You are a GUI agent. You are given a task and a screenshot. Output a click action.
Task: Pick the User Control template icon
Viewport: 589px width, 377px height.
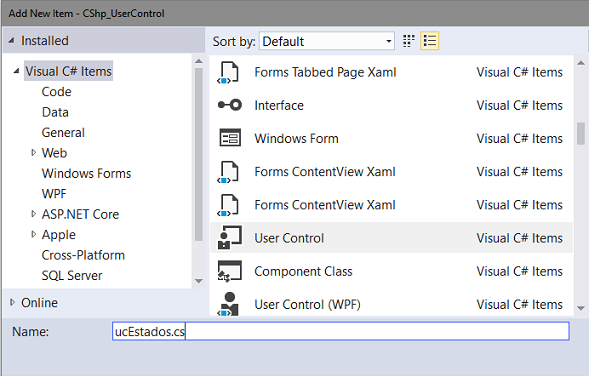coord(230,238)
